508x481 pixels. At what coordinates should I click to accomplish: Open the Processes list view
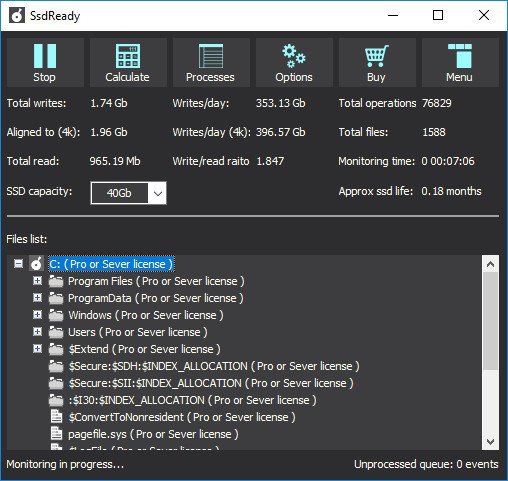tap(211, 62)
